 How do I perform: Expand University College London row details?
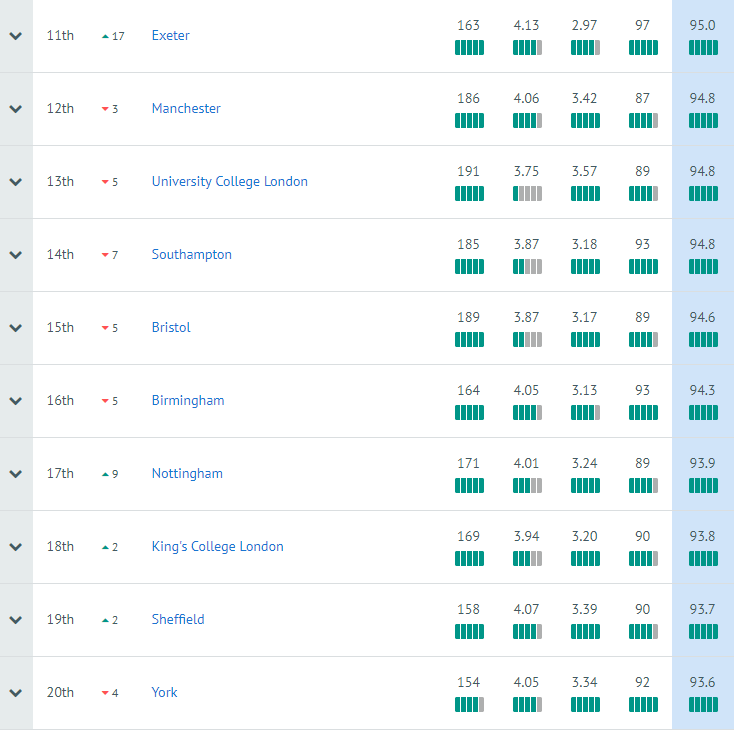pyautogui.click(x=16, y=182)
